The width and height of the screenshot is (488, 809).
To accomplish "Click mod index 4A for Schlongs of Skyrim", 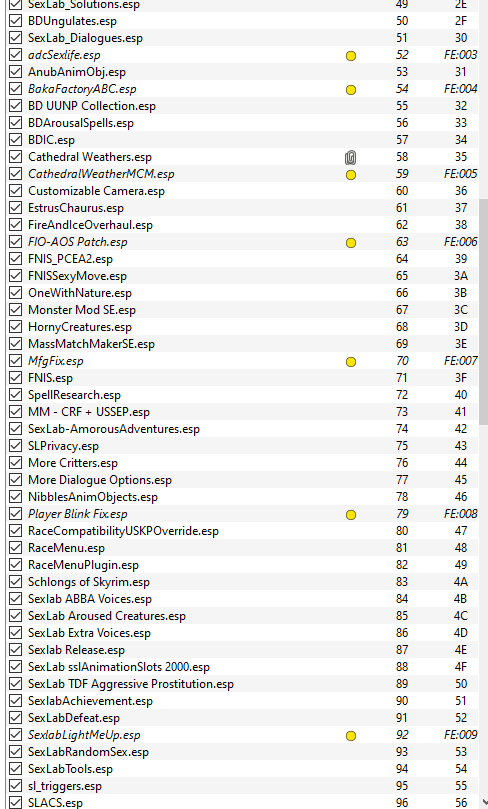I will pyautogui.click(x=461, y=582).
